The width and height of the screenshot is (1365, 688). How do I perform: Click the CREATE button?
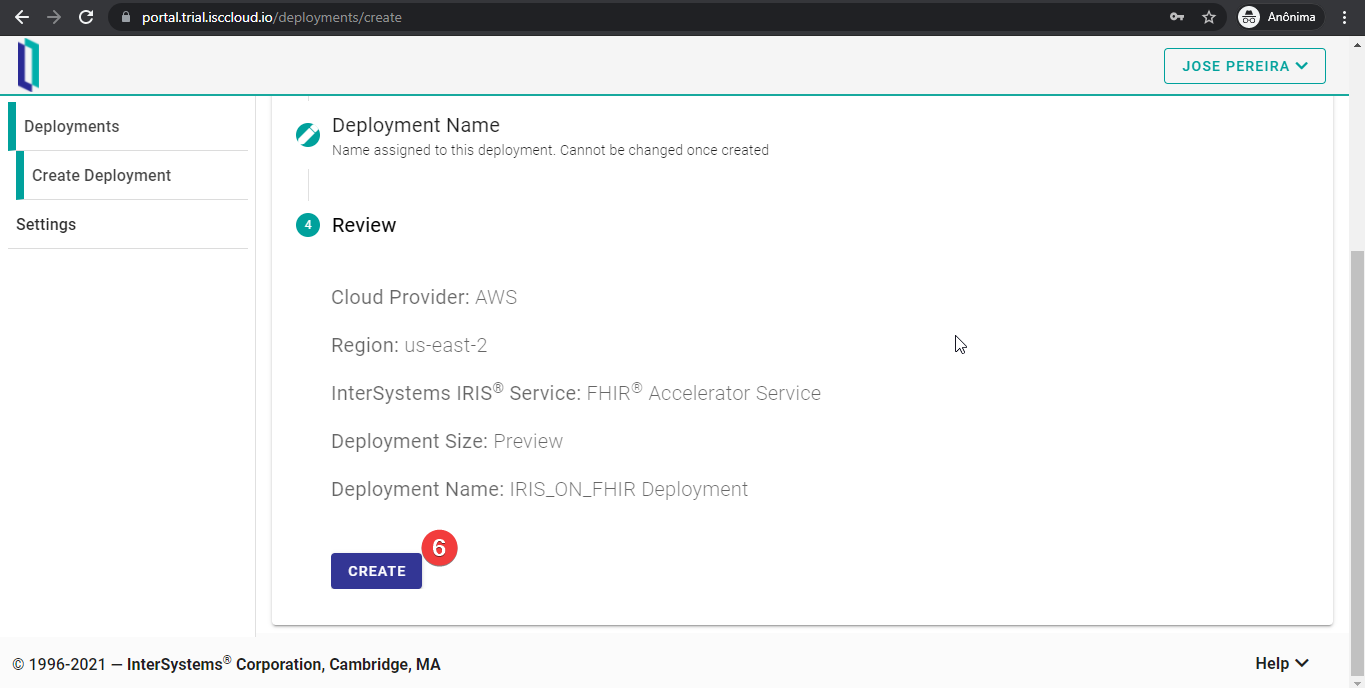click(376, 571)
